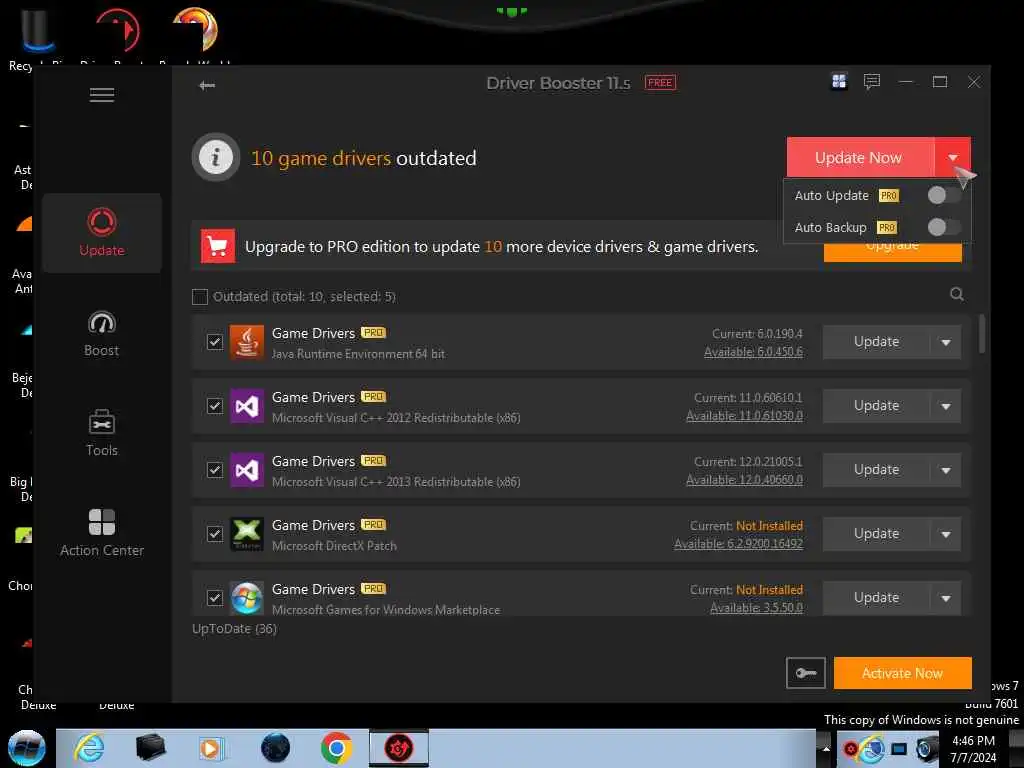Uncheck the Microsoft DirectX Patch checkbox
This screenshot has height=768, width=1024.
[215, 534]
